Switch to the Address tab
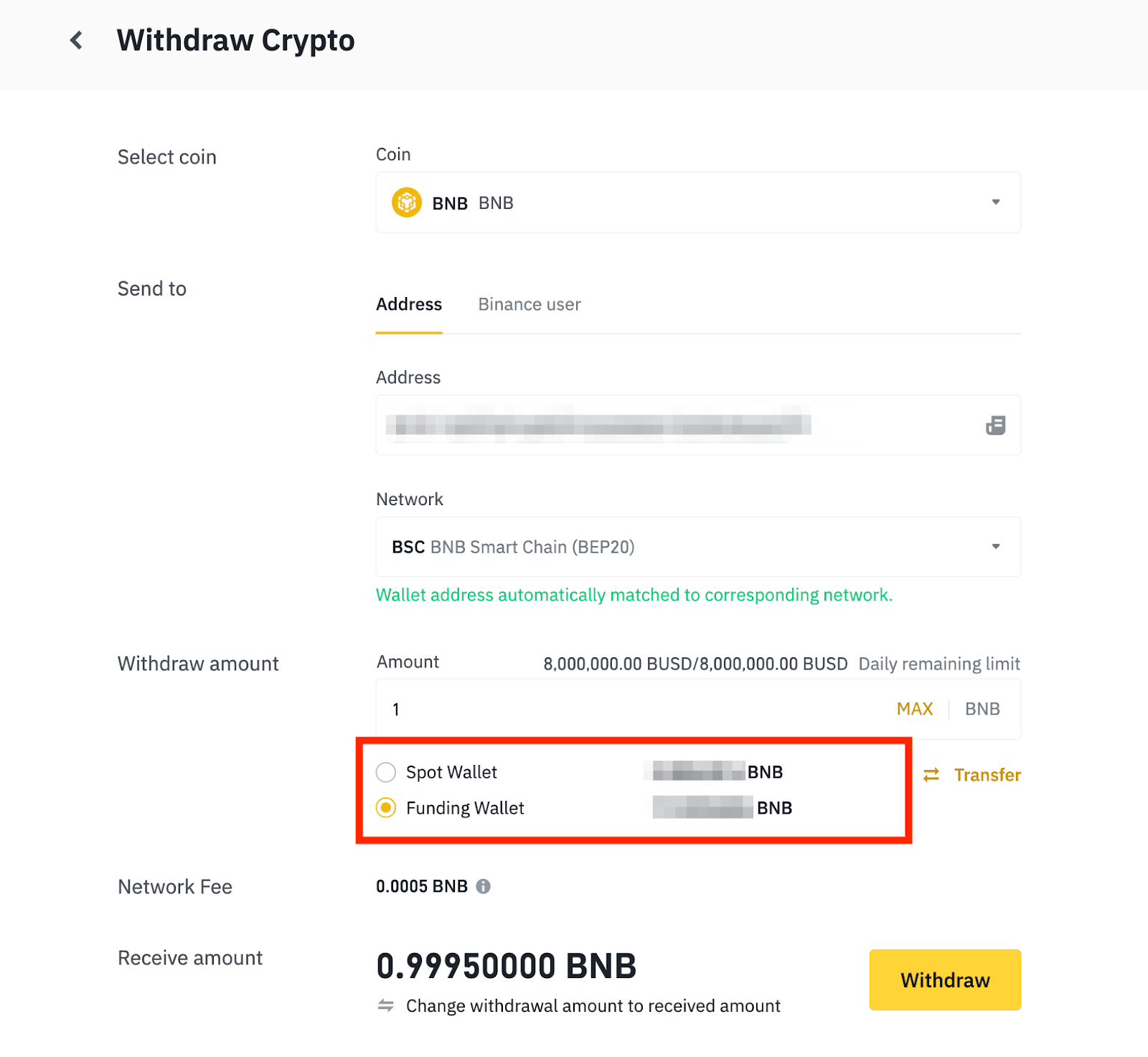 pyautogui.click(x=409, y=305)
